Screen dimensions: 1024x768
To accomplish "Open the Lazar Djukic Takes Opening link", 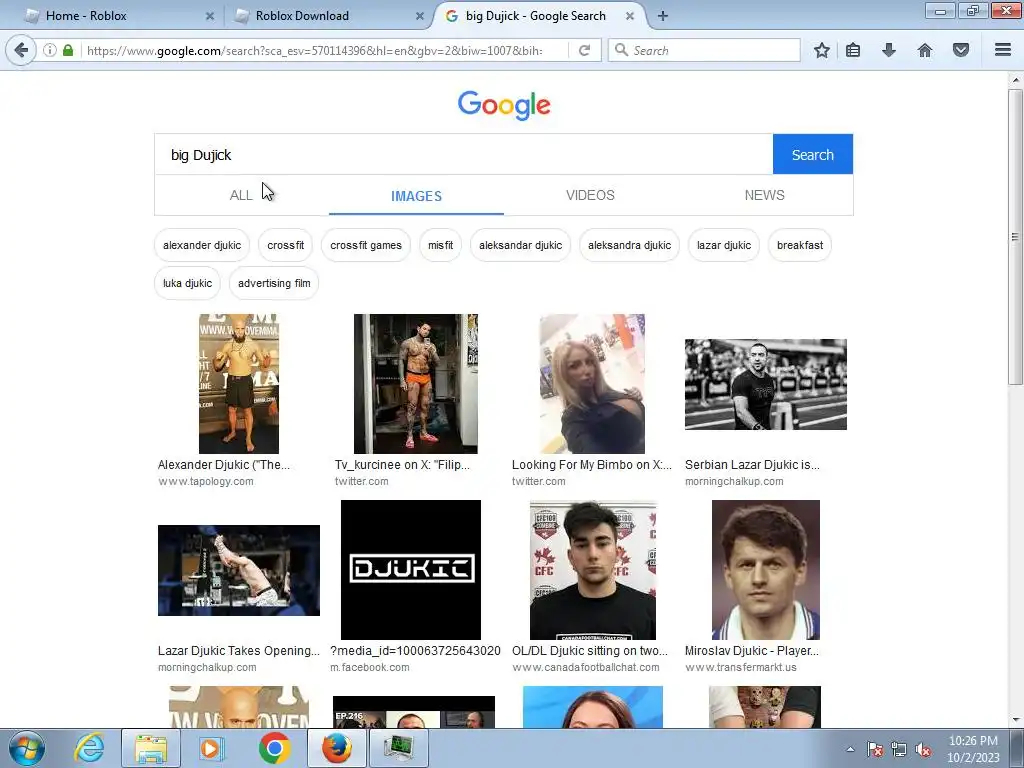I will [239, 651].
